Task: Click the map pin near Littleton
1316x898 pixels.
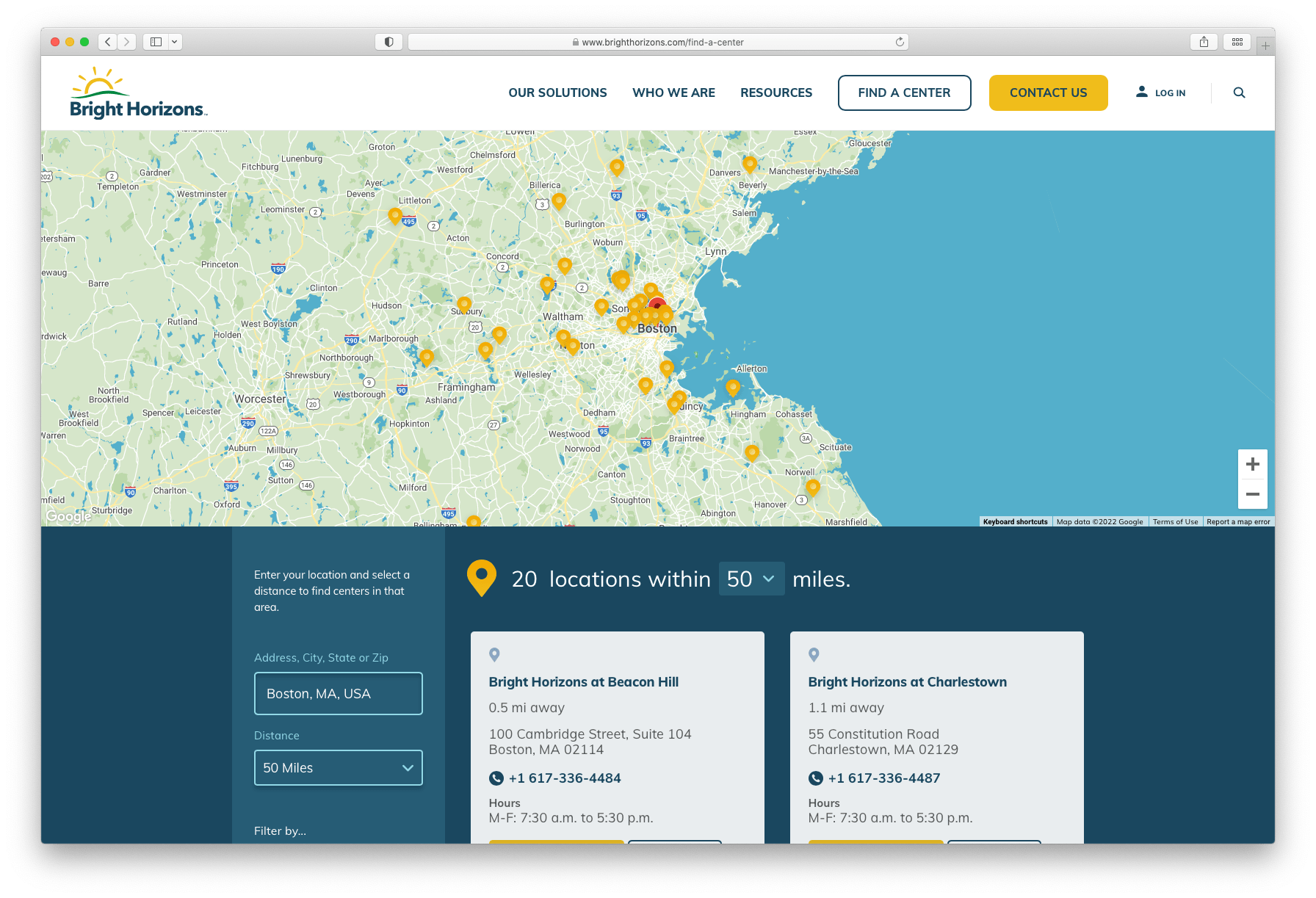Action: [x=395, y=216]
